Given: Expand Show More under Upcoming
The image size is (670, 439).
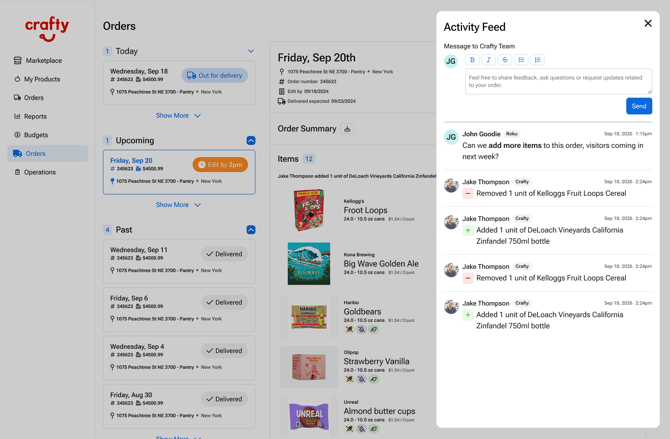Looking at the screenshot, I should pyautogui.click(x=178, y=205).
